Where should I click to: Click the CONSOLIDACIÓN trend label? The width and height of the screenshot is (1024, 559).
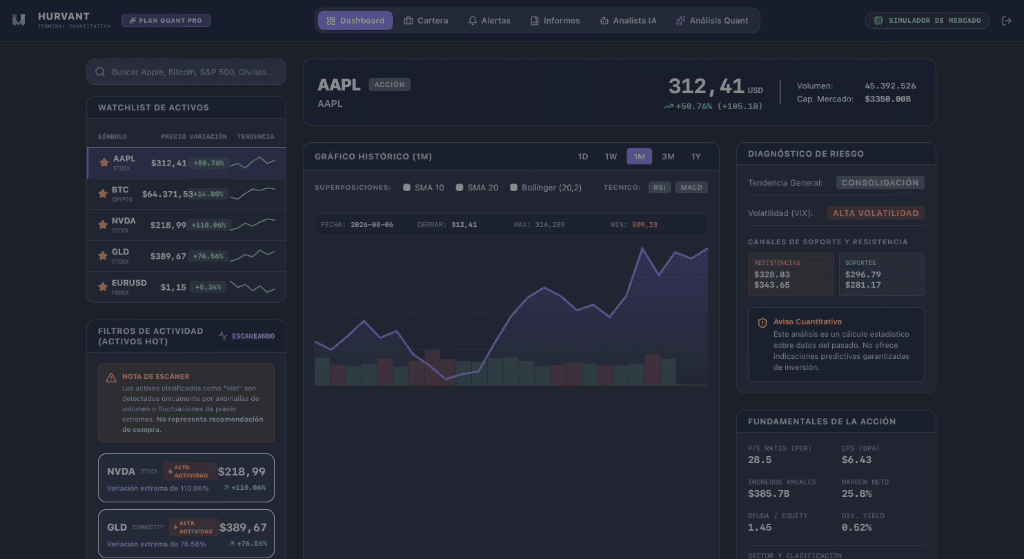point(880,183)
